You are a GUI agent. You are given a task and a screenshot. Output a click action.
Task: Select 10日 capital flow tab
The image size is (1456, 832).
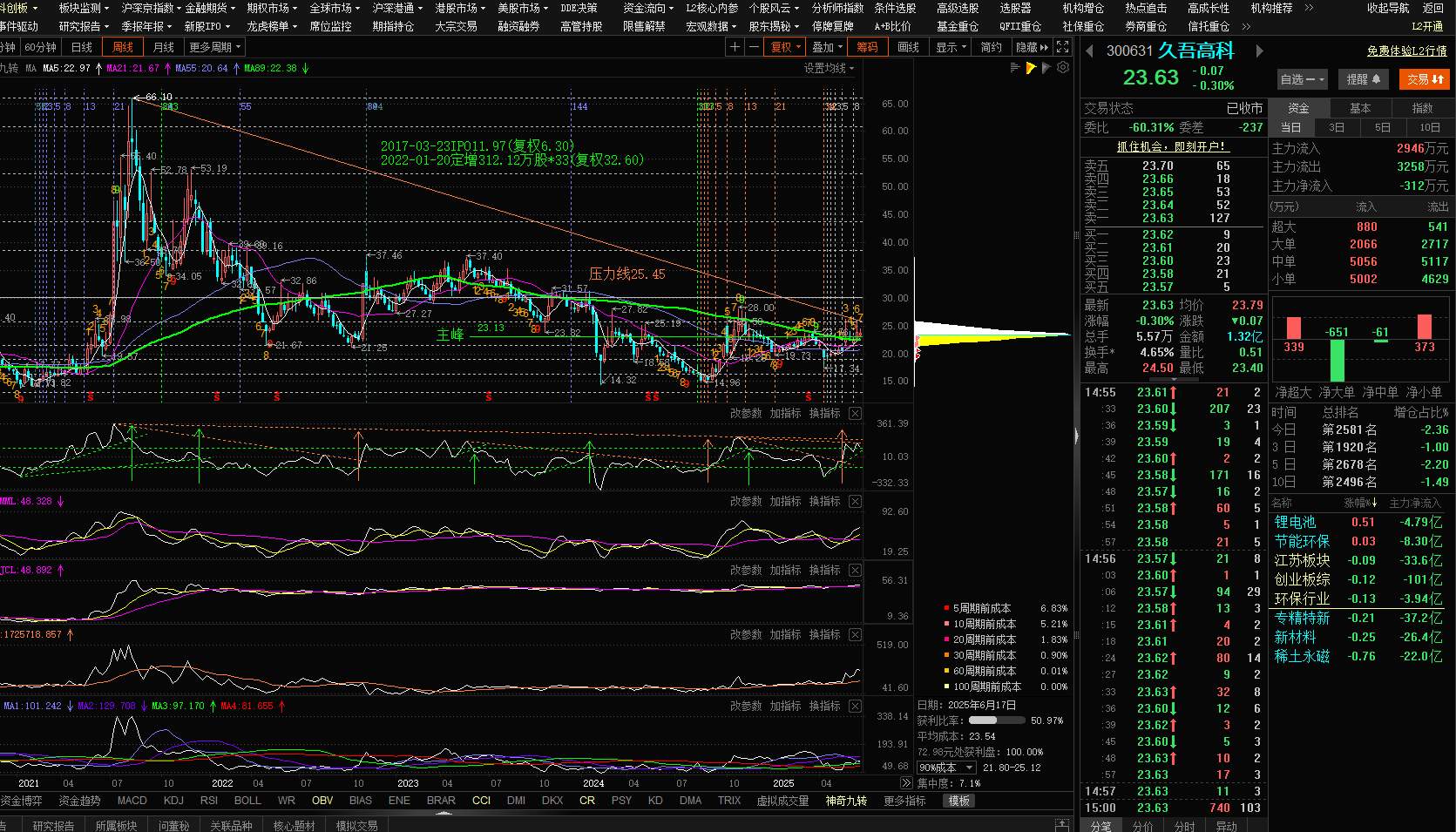point(1430,127)
